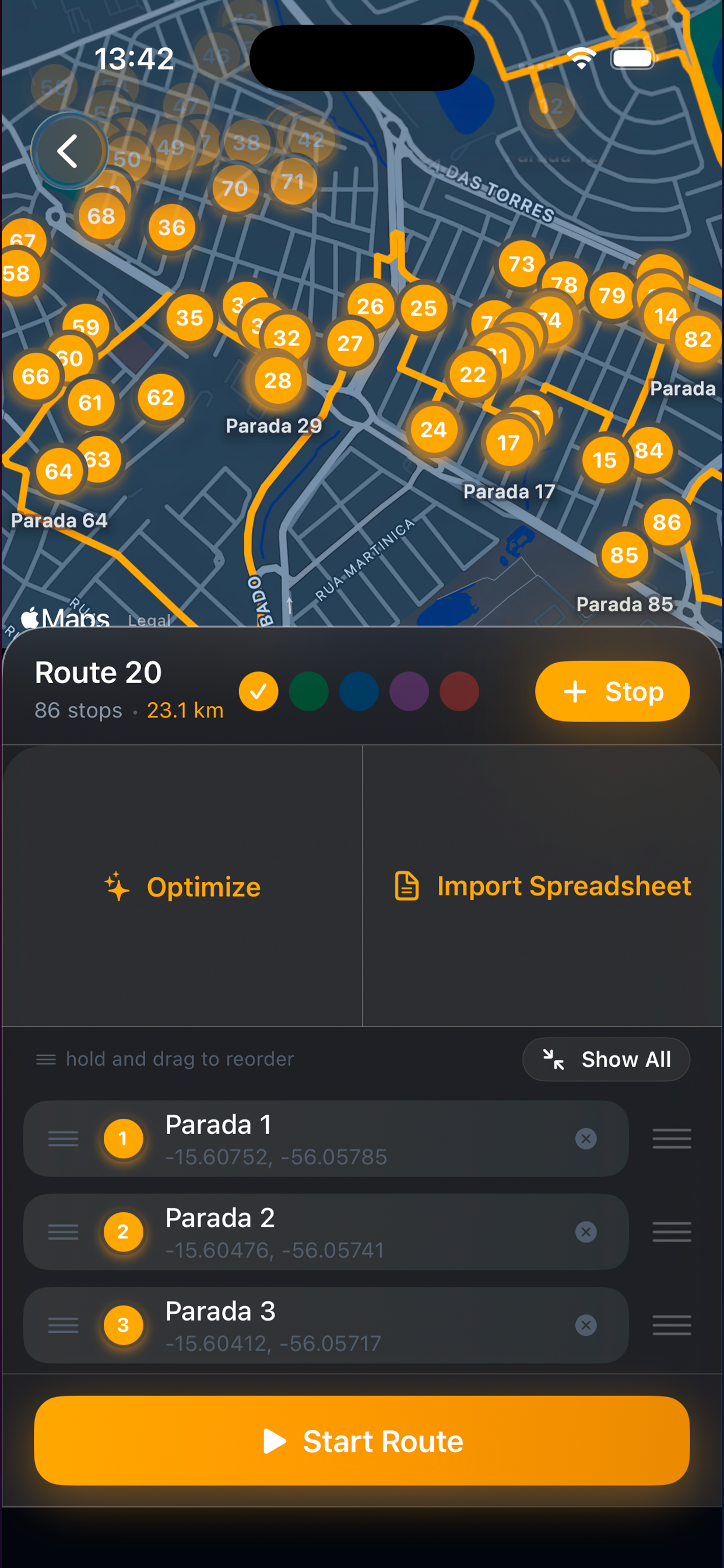Add a new stop with + Stop
The image size is (724, 1568).
[612, 691]
